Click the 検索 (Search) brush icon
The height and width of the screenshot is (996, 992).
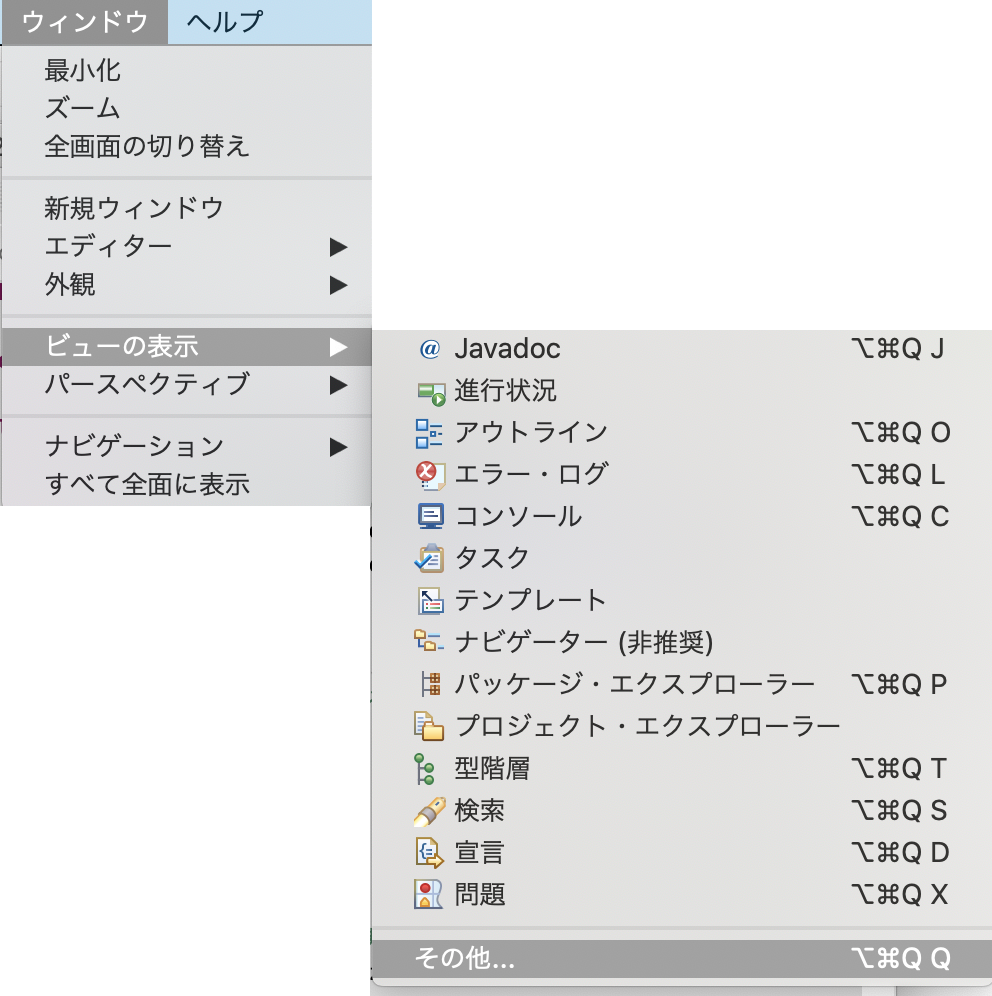430,811
